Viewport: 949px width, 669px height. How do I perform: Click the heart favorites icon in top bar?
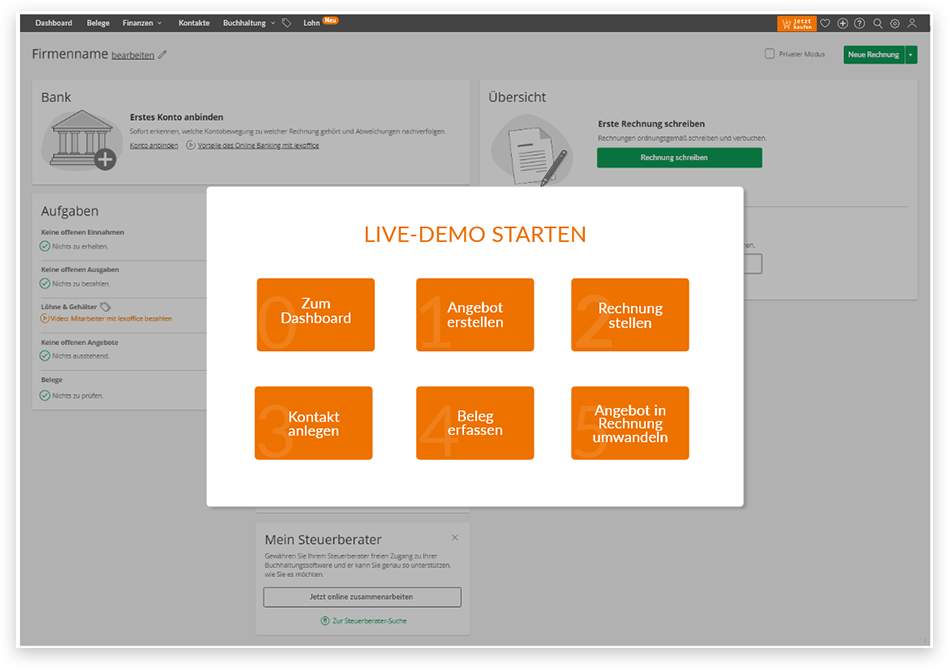[825, 23]
